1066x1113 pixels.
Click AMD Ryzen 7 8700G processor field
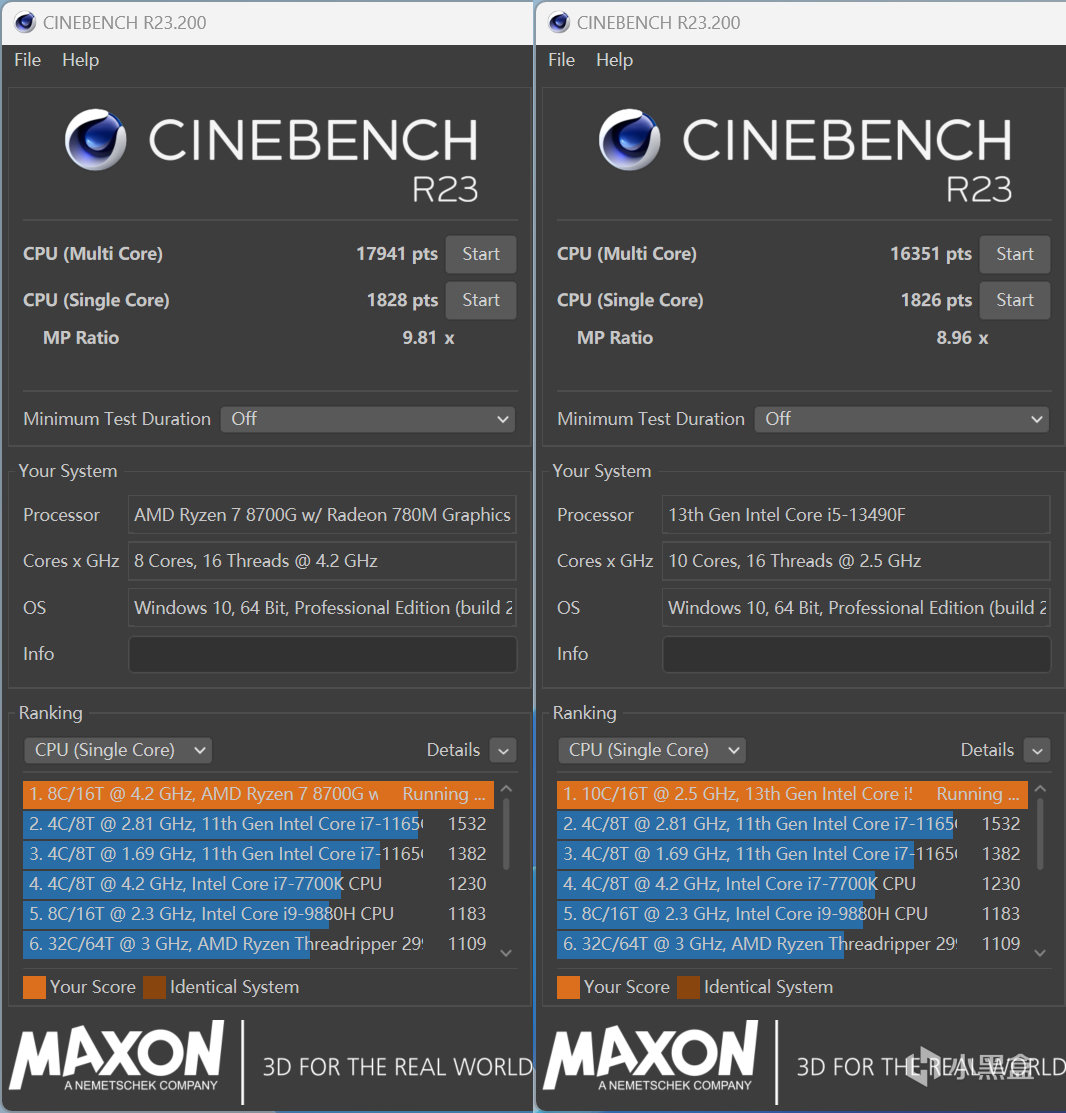click(322, 515)
